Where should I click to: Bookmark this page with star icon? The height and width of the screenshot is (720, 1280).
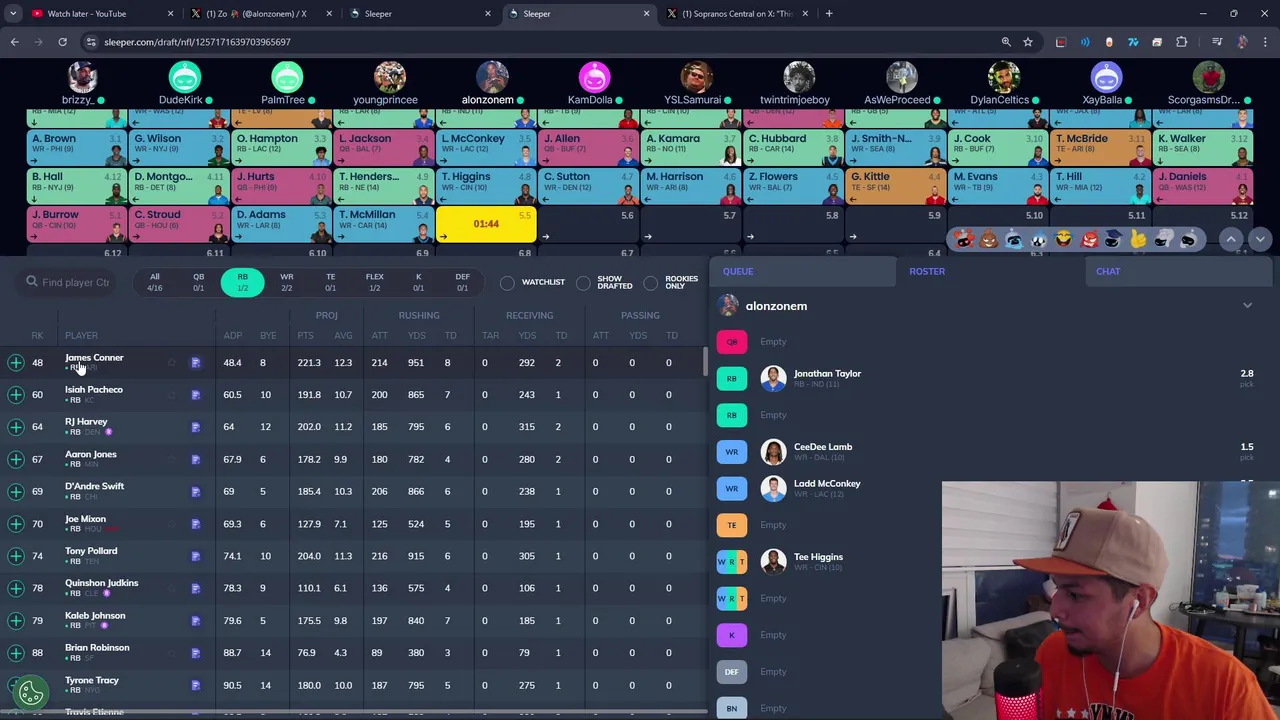coord(1028,42)
